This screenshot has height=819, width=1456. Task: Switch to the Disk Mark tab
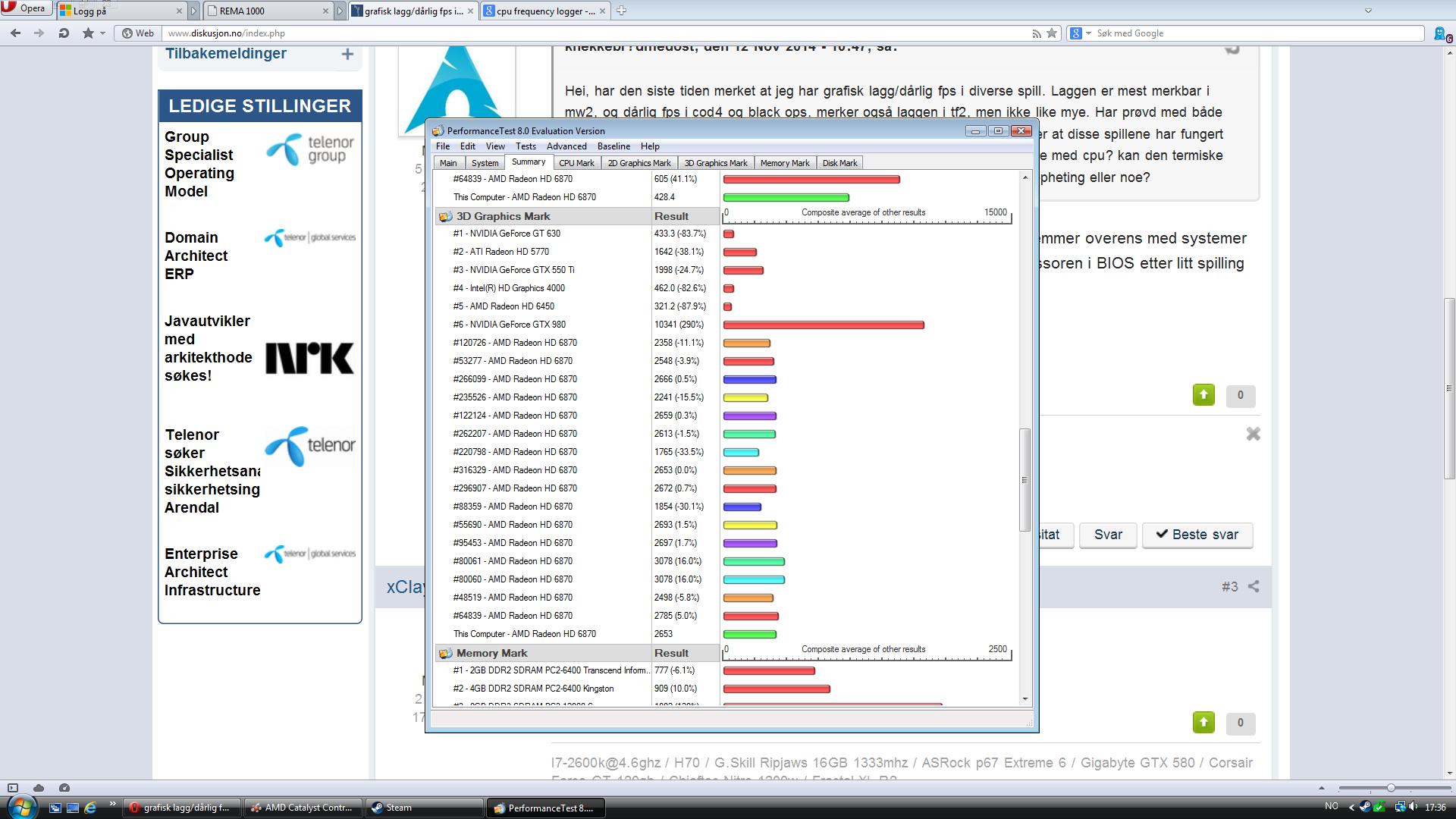(839, 163)
